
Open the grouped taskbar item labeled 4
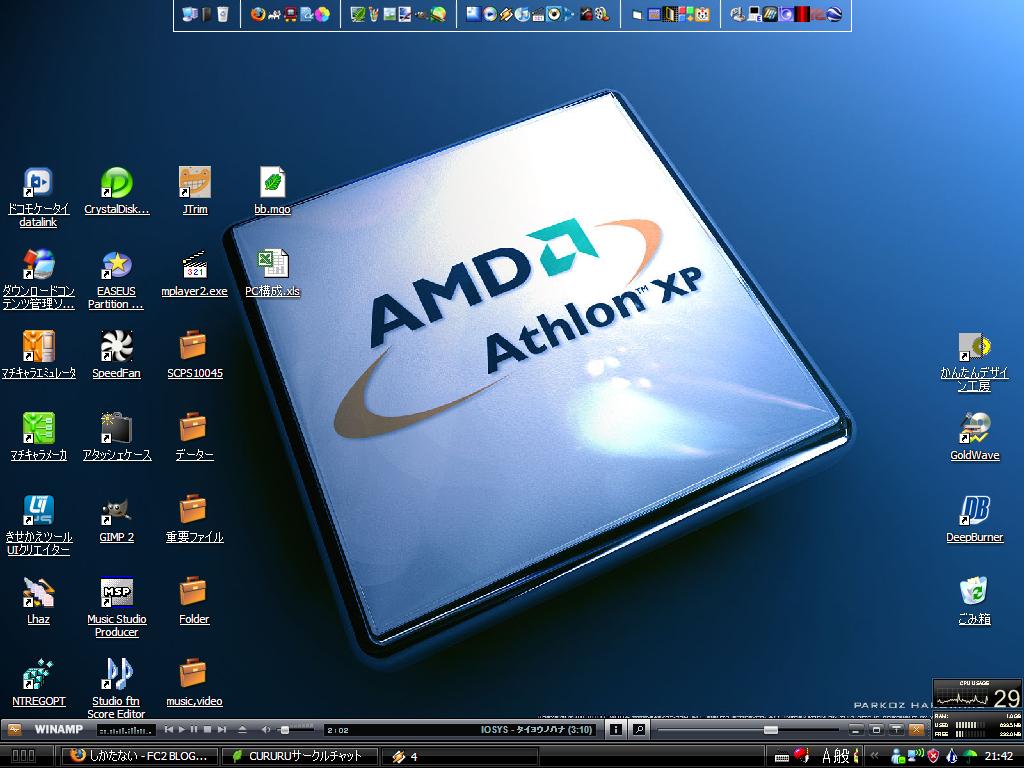click(x=460, y=756)
